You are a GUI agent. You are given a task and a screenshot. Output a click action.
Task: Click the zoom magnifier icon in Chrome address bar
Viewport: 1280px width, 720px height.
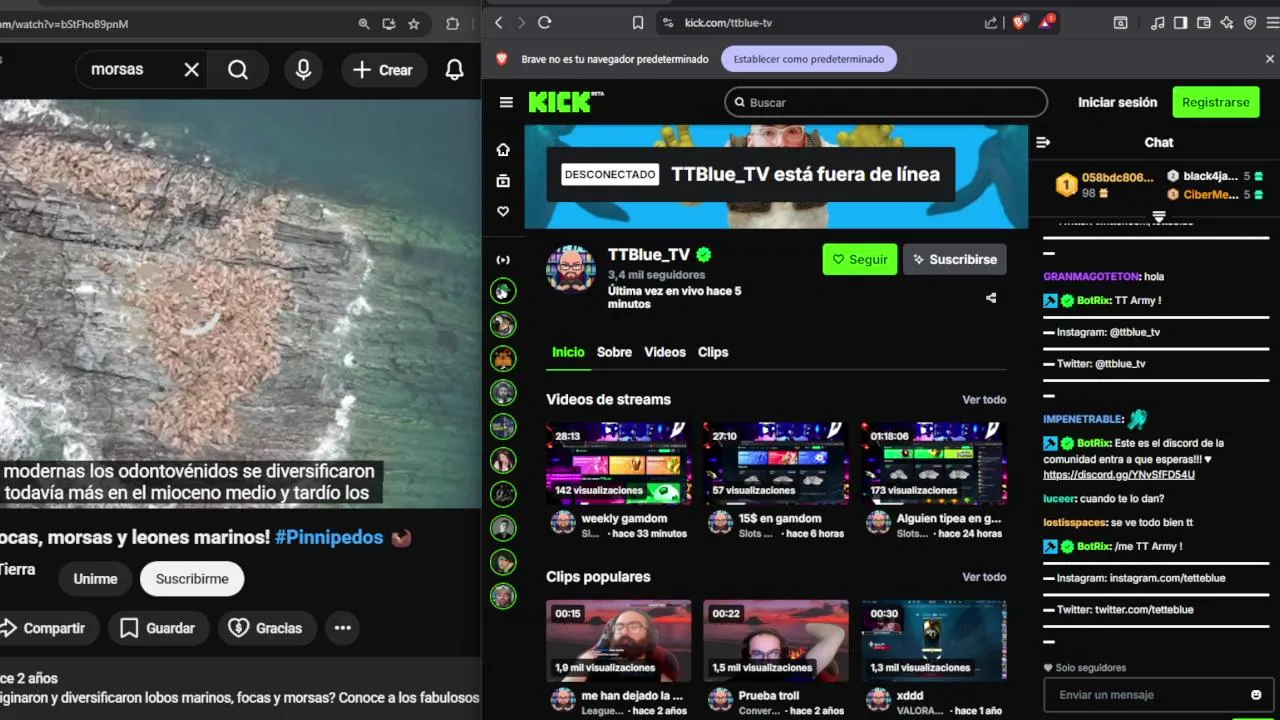(x=365, y=24)
